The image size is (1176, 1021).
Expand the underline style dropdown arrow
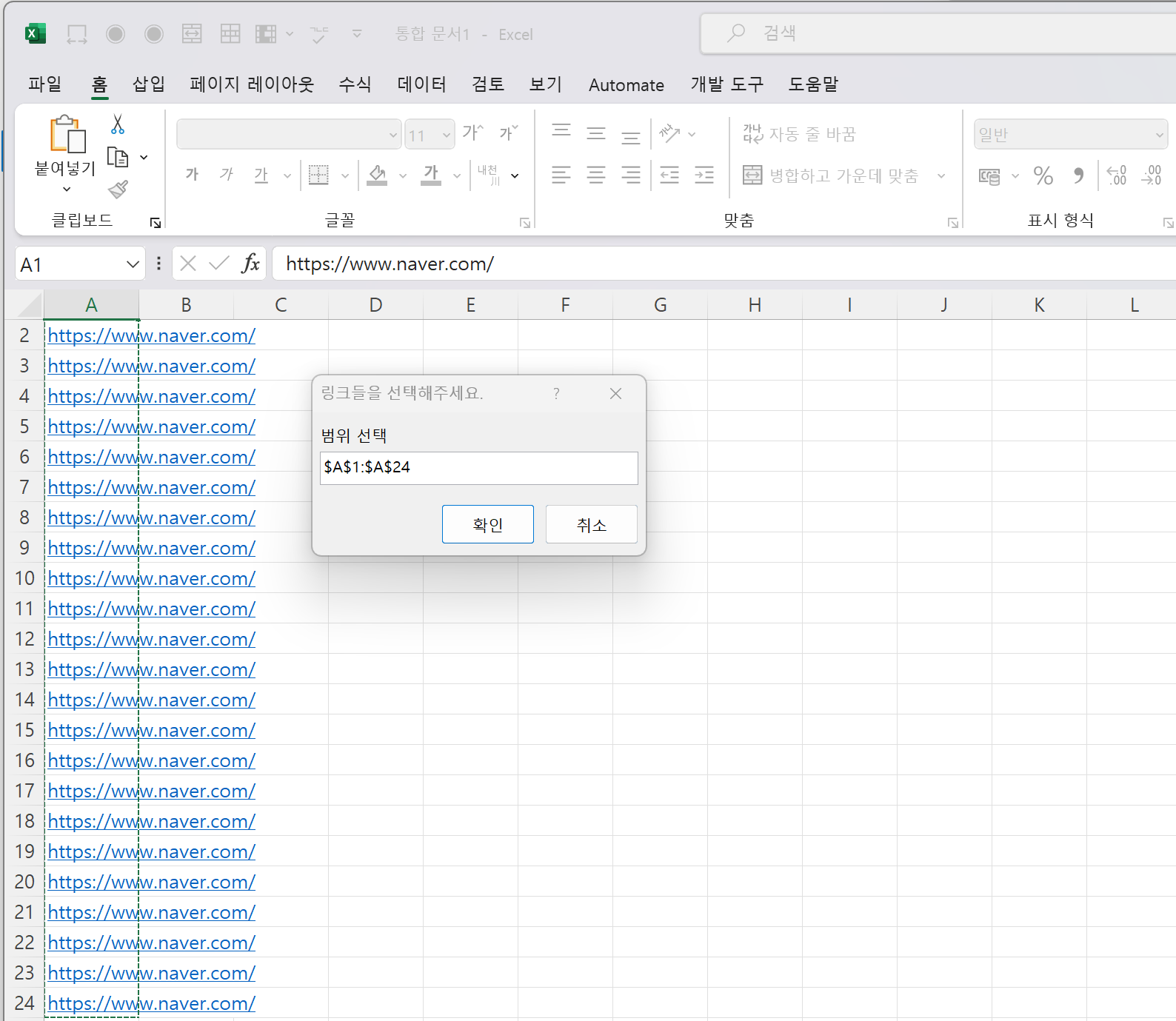point(287,176)
